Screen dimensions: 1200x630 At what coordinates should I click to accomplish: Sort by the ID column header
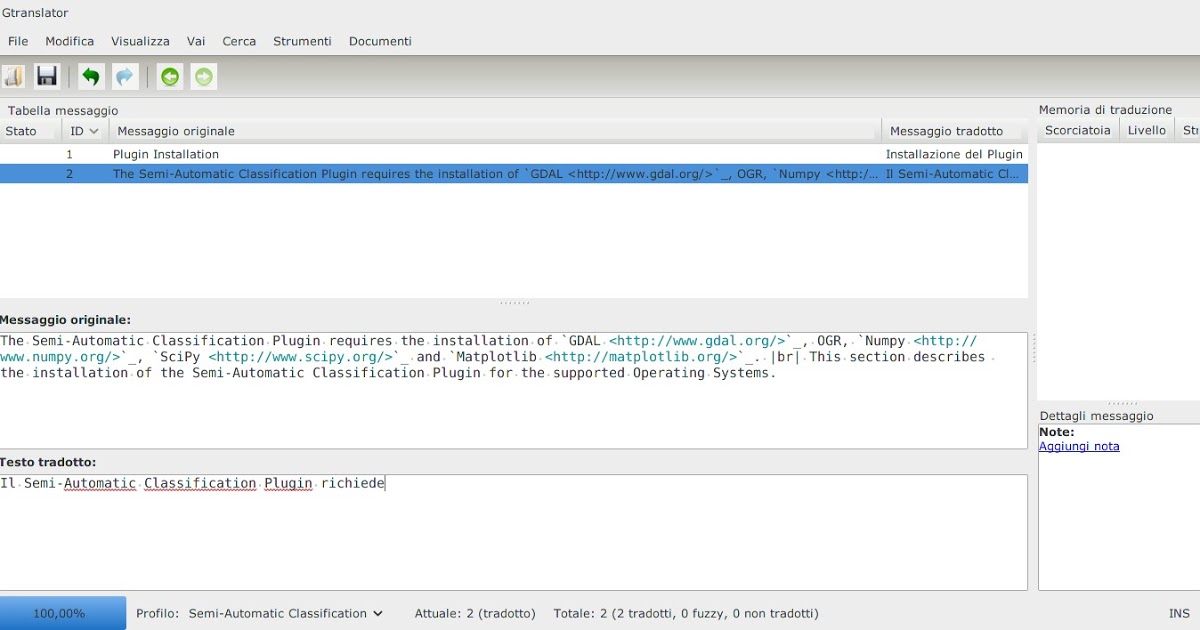[85, 131]
